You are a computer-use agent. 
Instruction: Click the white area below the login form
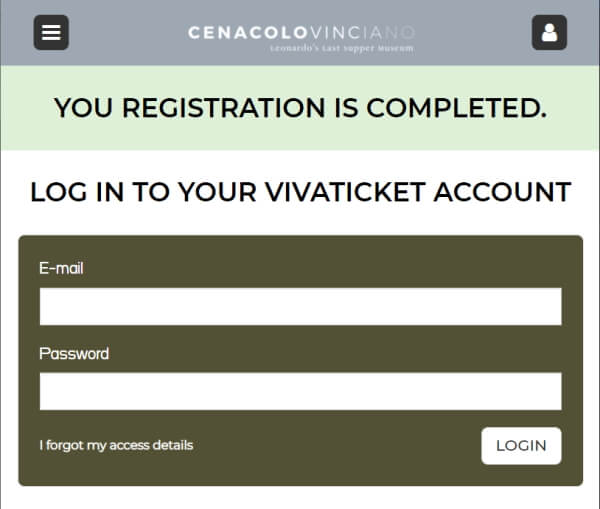pos(300,498)
